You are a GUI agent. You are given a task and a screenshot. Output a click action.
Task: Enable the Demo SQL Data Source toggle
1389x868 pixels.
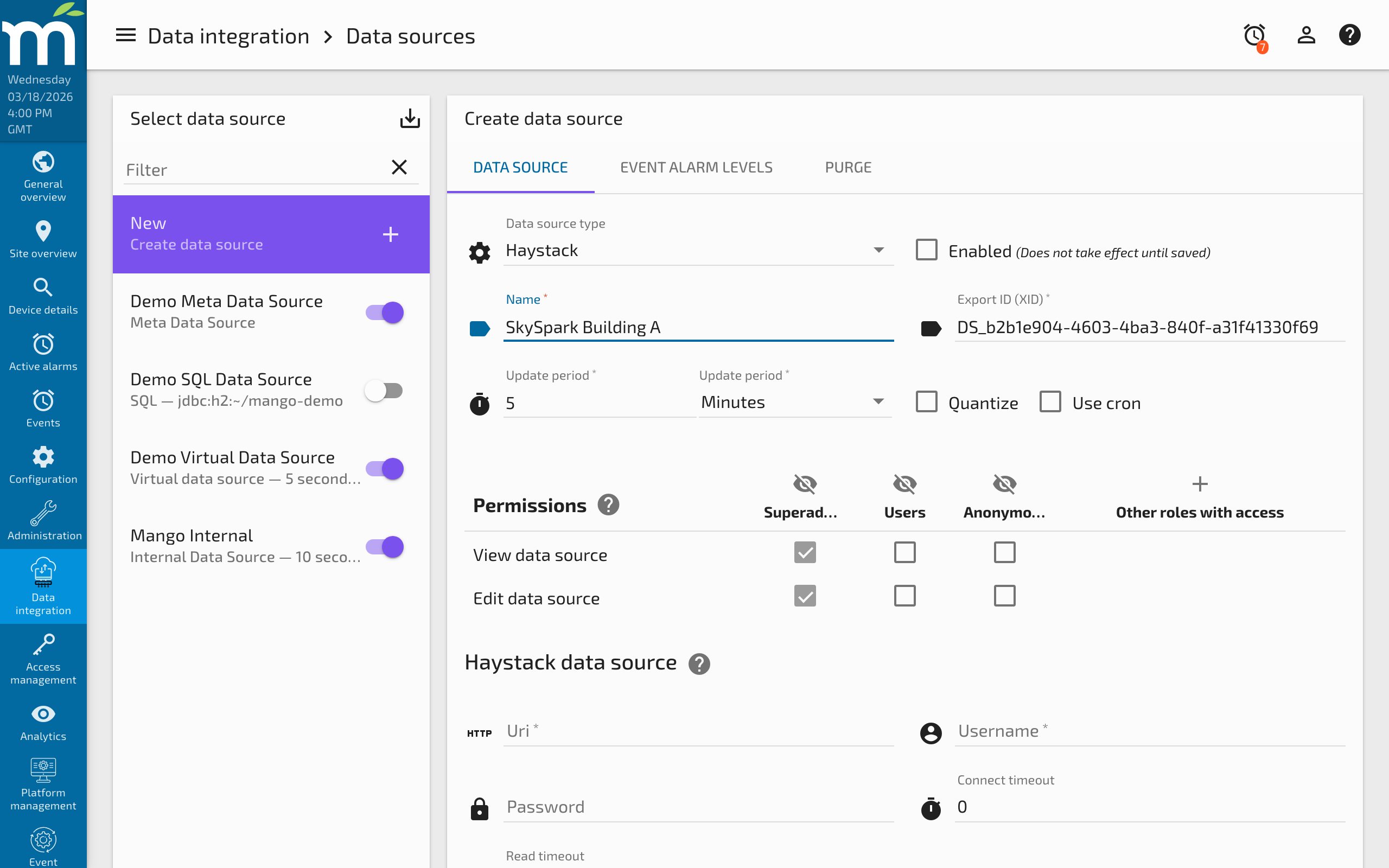(384, 391)
